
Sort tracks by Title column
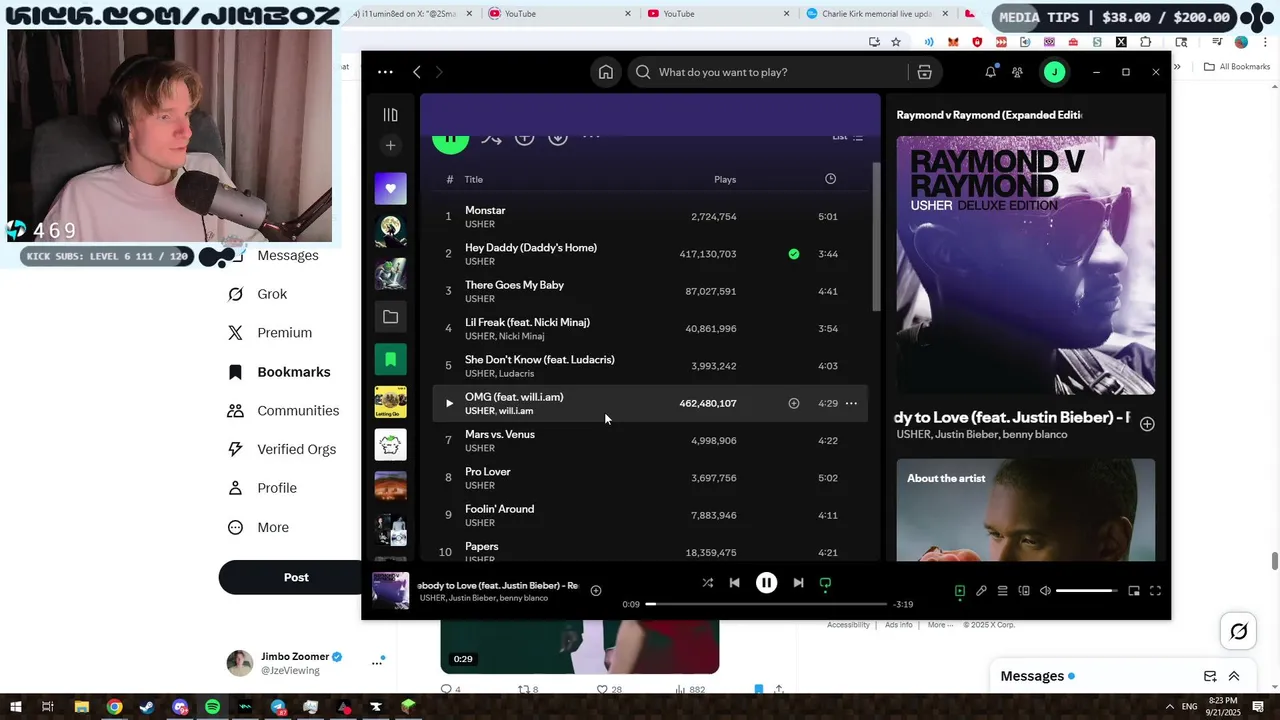(474, 180)
